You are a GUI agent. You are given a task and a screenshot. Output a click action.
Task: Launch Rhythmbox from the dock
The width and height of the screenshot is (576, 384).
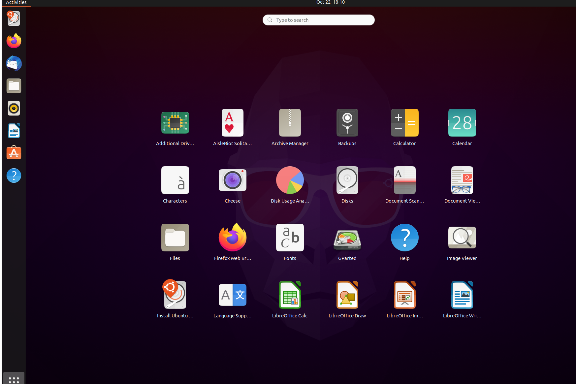point(14,108)
